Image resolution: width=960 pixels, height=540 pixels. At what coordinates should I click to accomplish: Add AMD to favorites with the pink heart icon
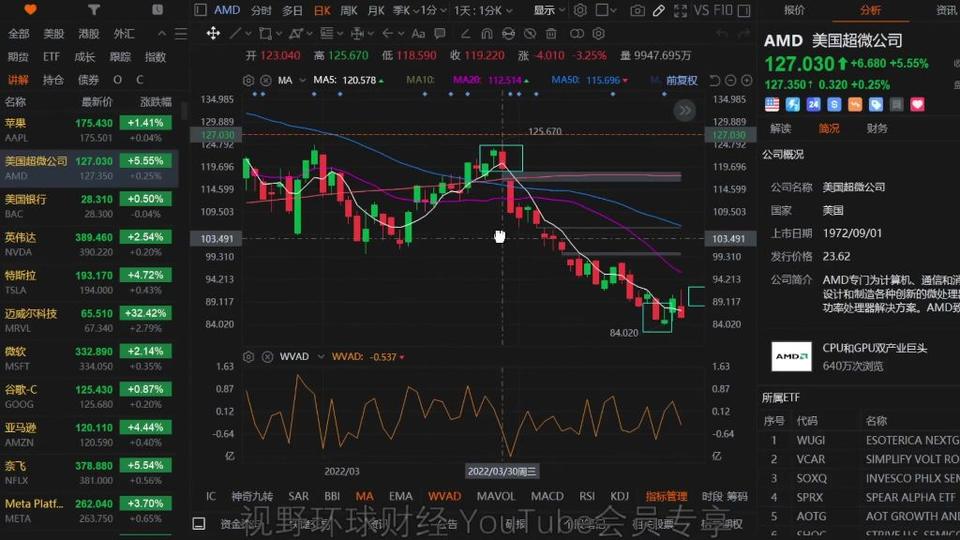[x=917, y=105]
